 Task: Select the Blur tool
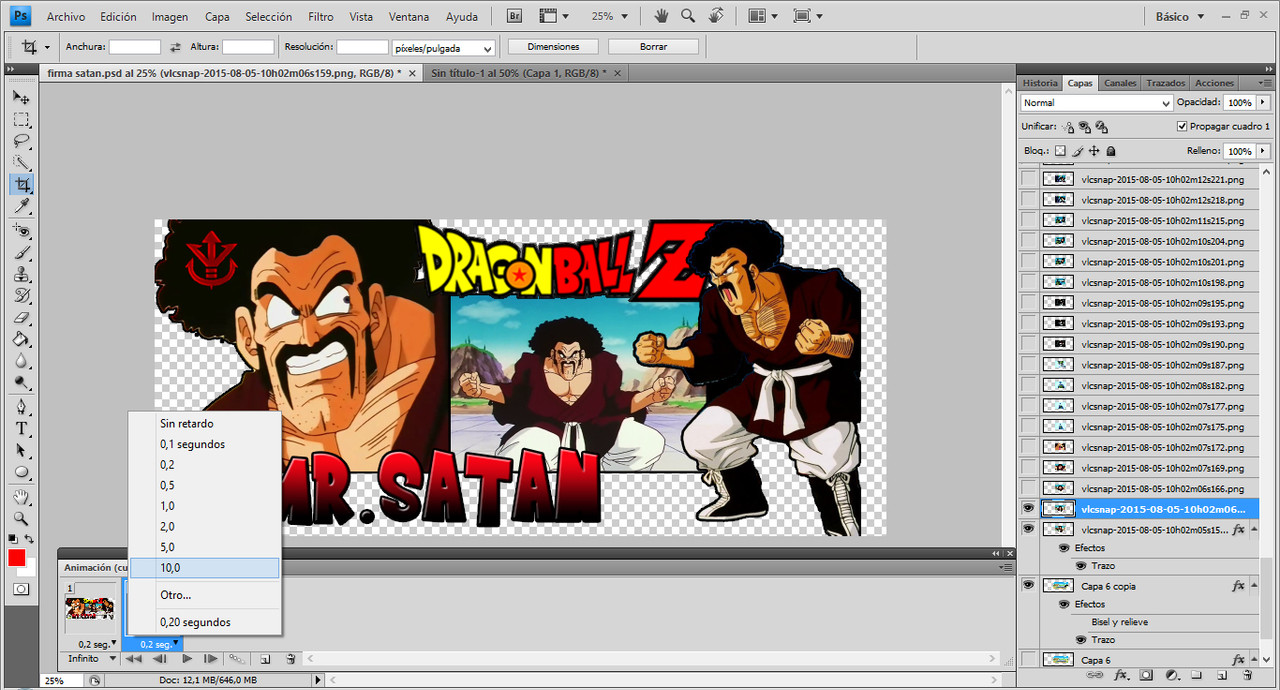click(21, 360)
